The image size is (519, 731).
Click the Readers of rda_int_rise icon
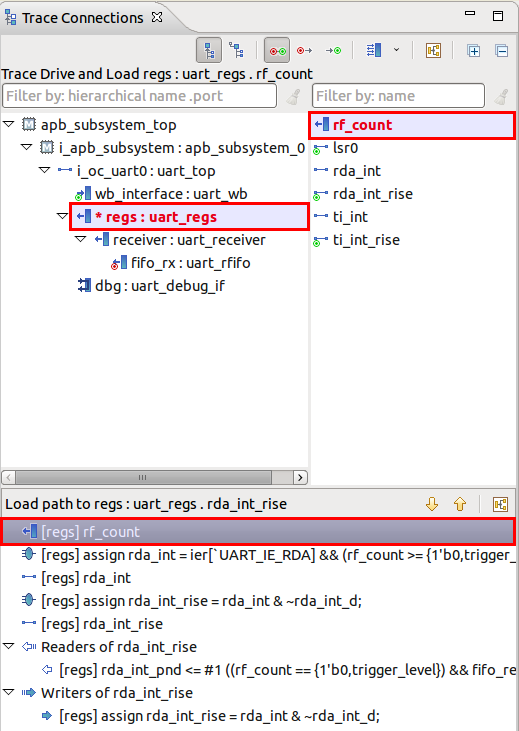click(29, 647)
